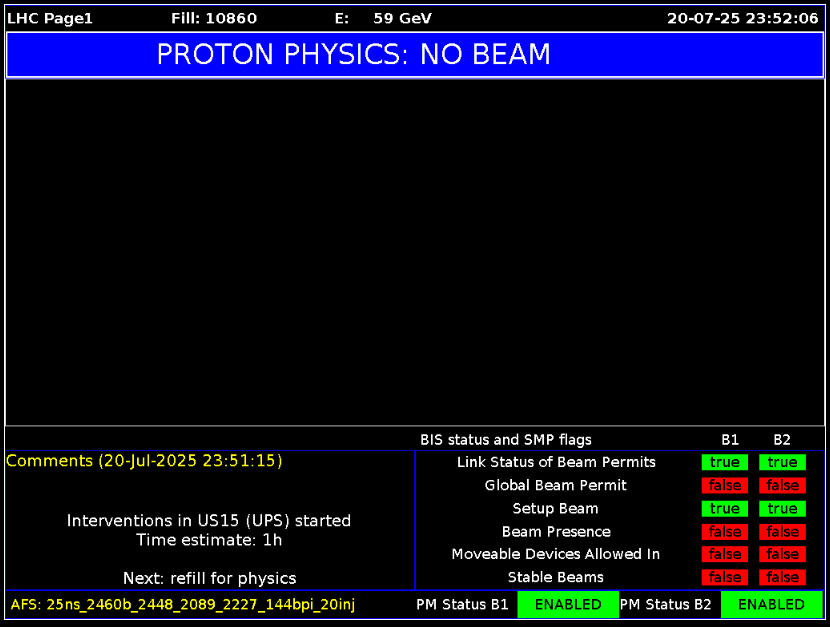
Task: Click the B1 Link Status true indicator
Action: (724, 462)
